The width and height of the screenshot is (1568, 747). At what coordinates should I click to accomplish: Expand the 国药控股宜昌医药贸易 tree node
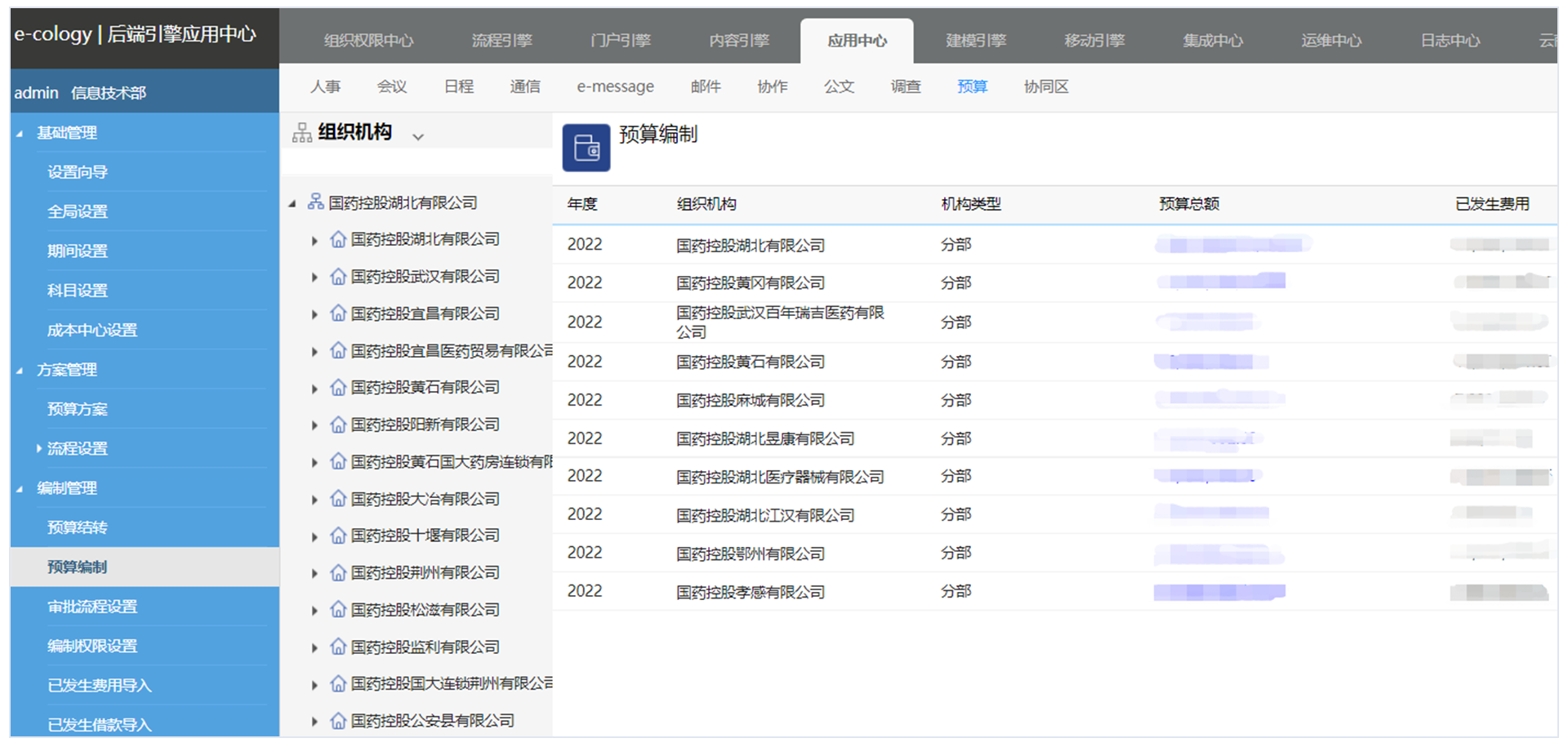pos(314,352)
